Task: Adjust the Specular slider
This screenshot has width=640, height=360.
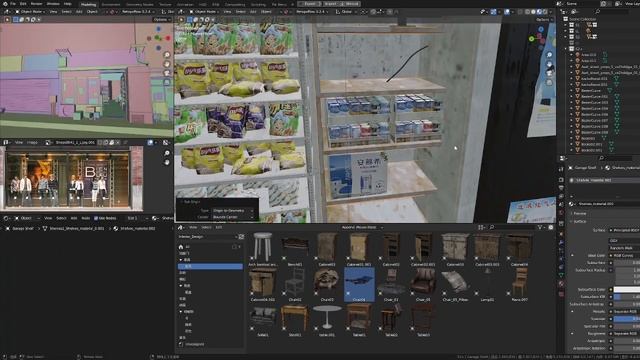Action: pos(627,319)
